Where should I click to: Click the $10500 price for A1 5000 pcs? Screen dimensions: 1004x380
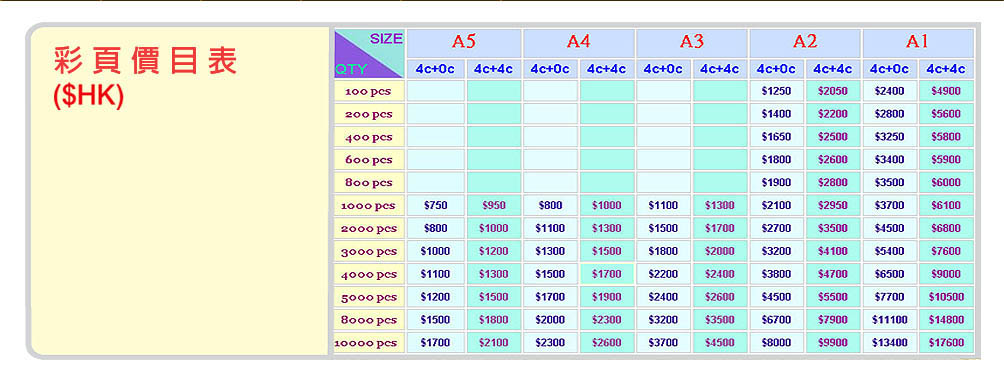[946, 297]
